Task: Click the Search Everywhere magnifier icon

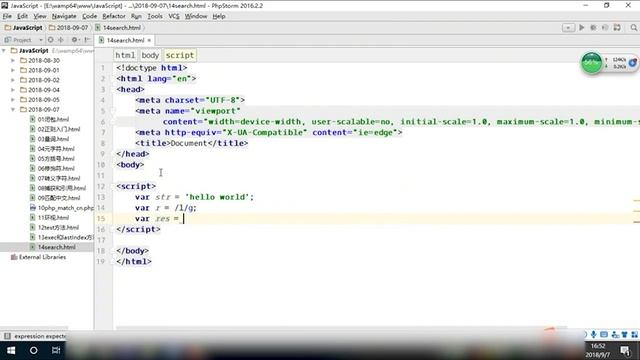Action: click(x=633, y=28)
